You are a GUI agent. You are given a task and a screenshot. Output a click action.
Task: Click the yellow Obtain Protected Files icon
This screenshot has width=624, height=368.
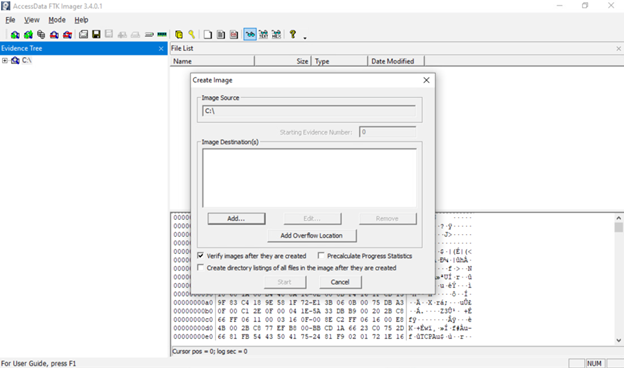point(179,35)
